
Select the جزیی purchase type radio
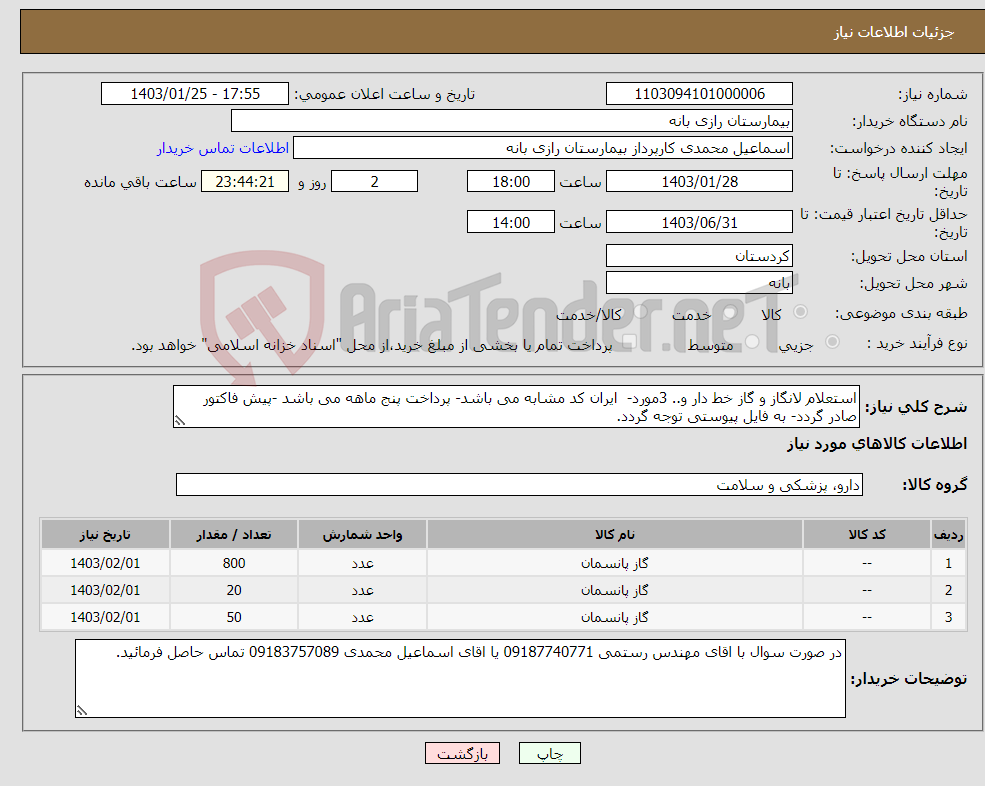click(x=832, y=342)
